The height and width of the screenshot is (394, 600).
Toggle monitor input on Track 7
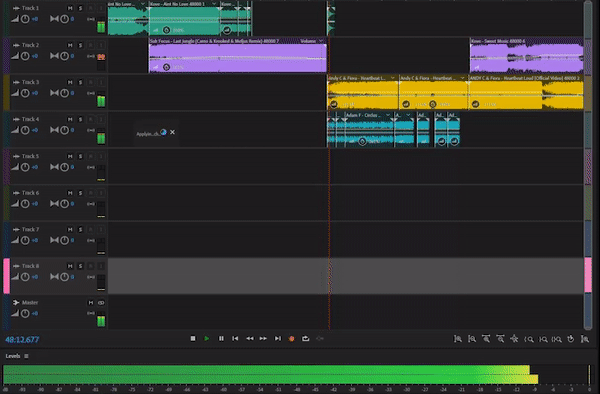(101, 229)
